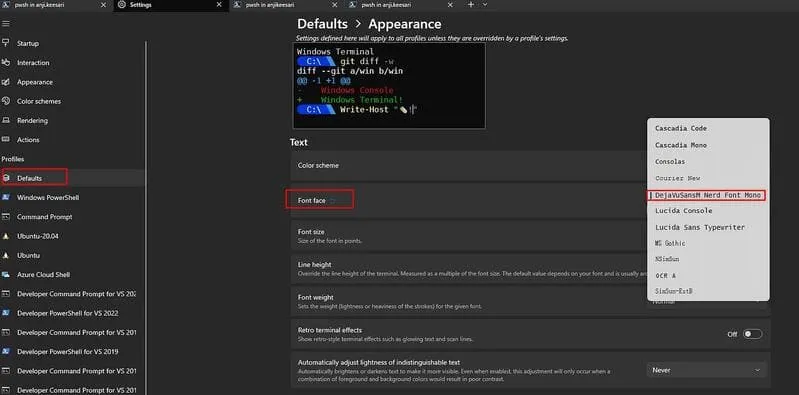Open Rendering settings page

click(72, 120)
